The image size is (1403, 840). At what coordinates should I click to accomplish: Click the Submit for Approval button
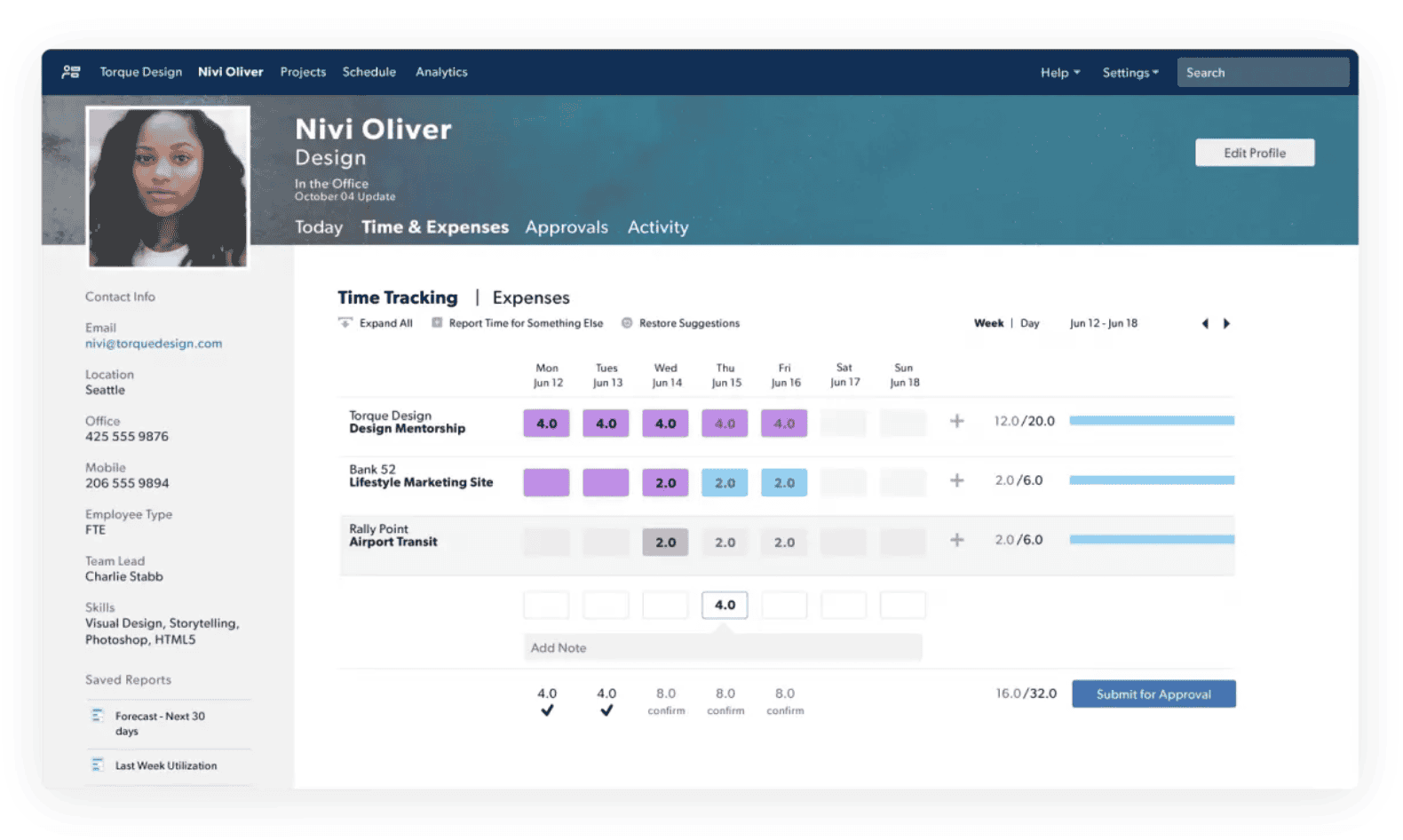coord(1153,694)
